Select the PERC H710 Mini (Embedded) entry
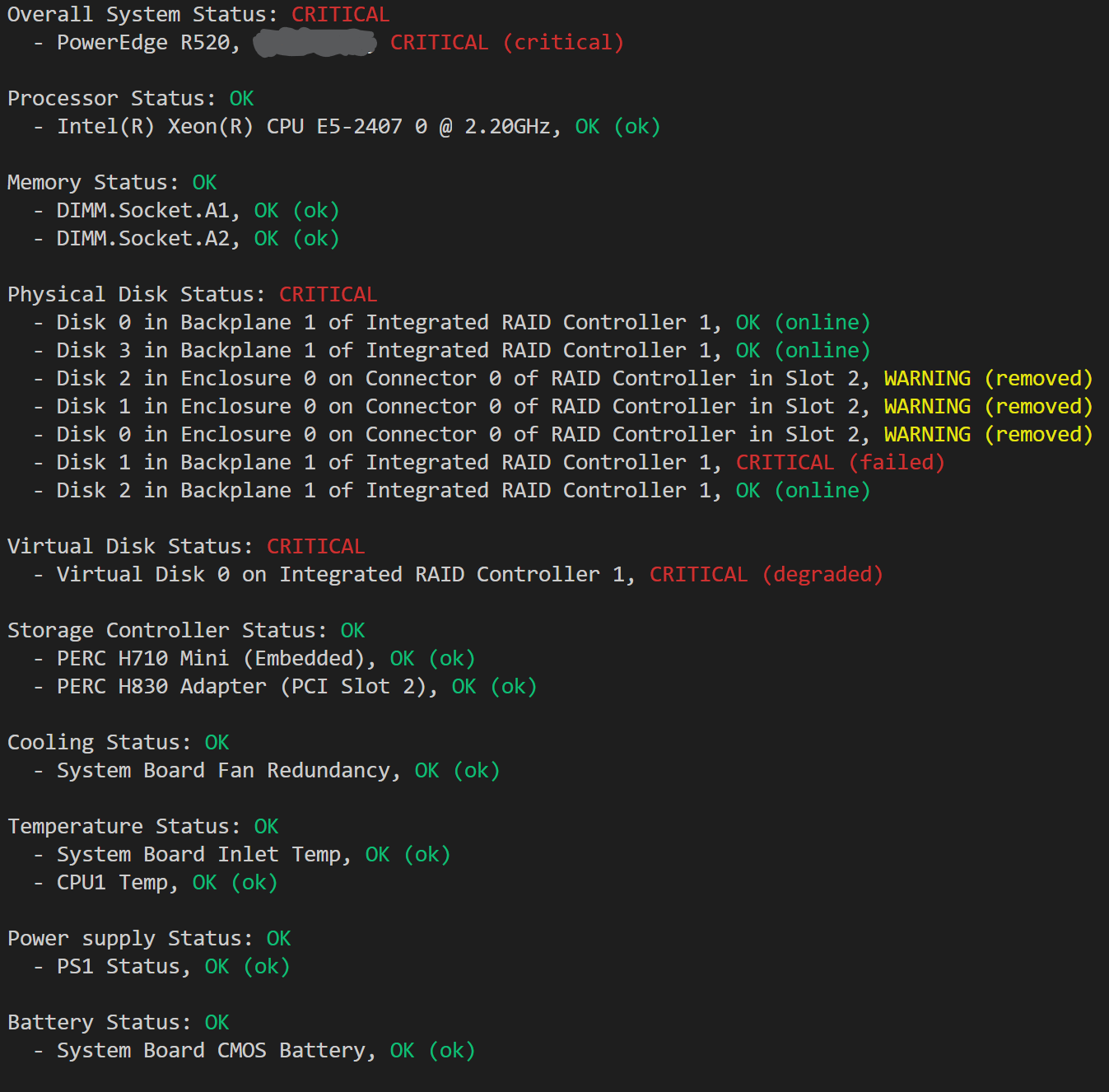The height and width of the screenshot is (1092, 1109). coord(266,659)
